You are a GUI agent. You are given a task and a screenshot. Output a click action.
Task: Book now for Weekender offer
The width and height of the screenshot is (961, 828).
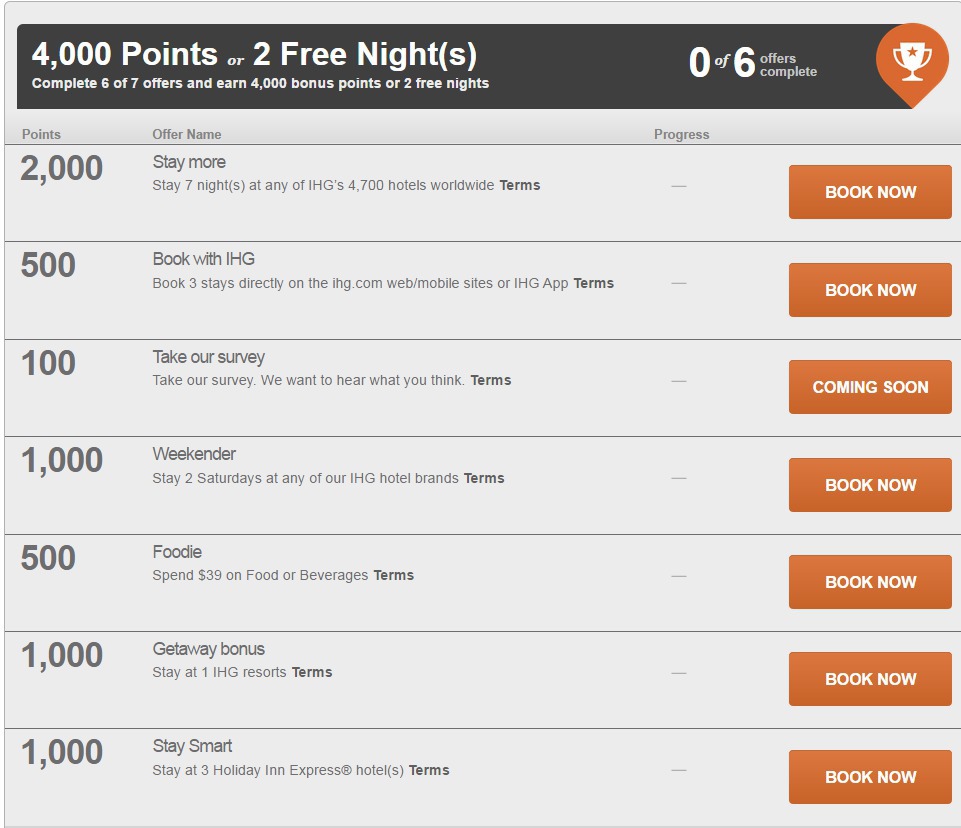pos(870,485)
